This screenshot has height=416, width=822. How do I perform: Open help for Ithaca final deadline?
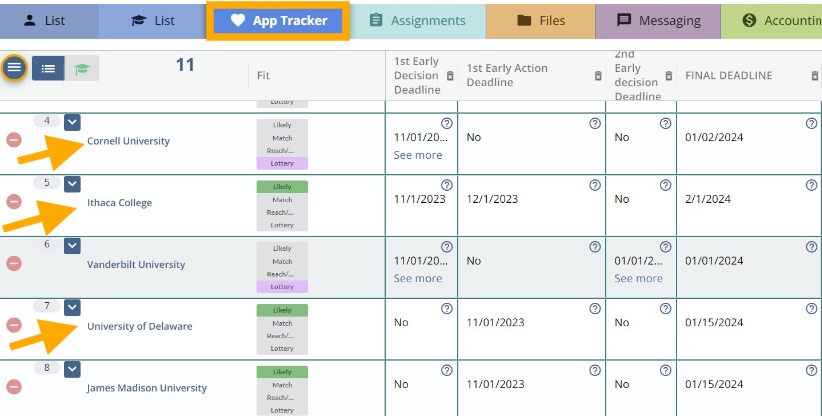tap(812, 185)
